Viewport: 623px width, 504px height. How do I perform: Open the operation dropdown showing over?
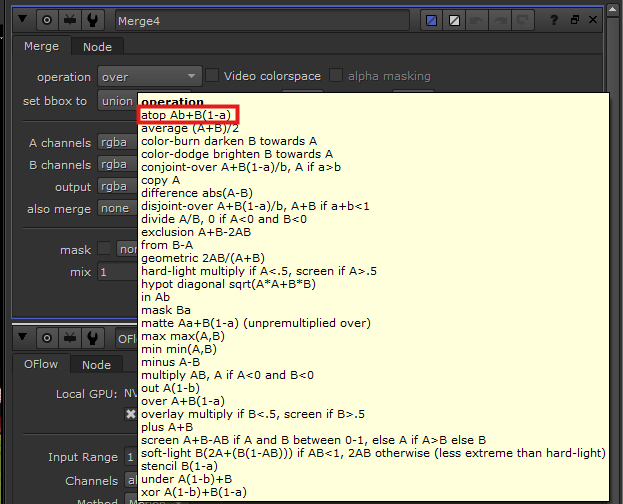pos(150,76)
